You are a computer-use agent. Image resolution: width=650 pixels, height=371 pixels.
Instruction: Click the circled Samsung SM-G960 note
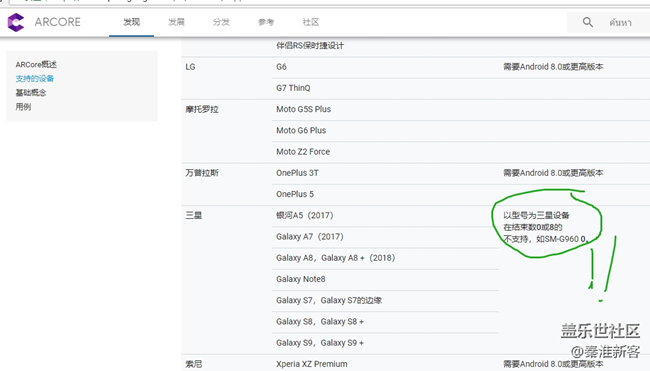[546, 227]
